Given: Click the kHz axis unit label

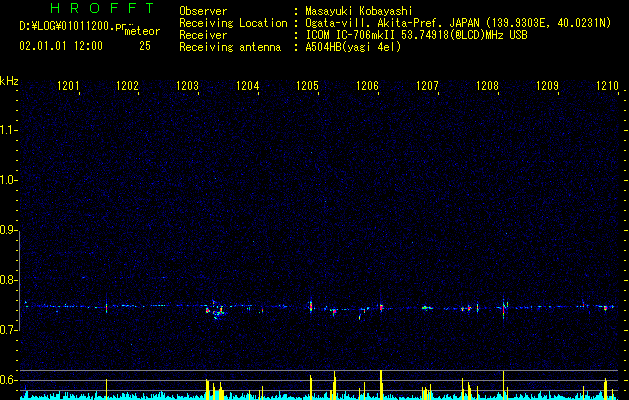Looking at the screenshot, I should tap(9, 81).
